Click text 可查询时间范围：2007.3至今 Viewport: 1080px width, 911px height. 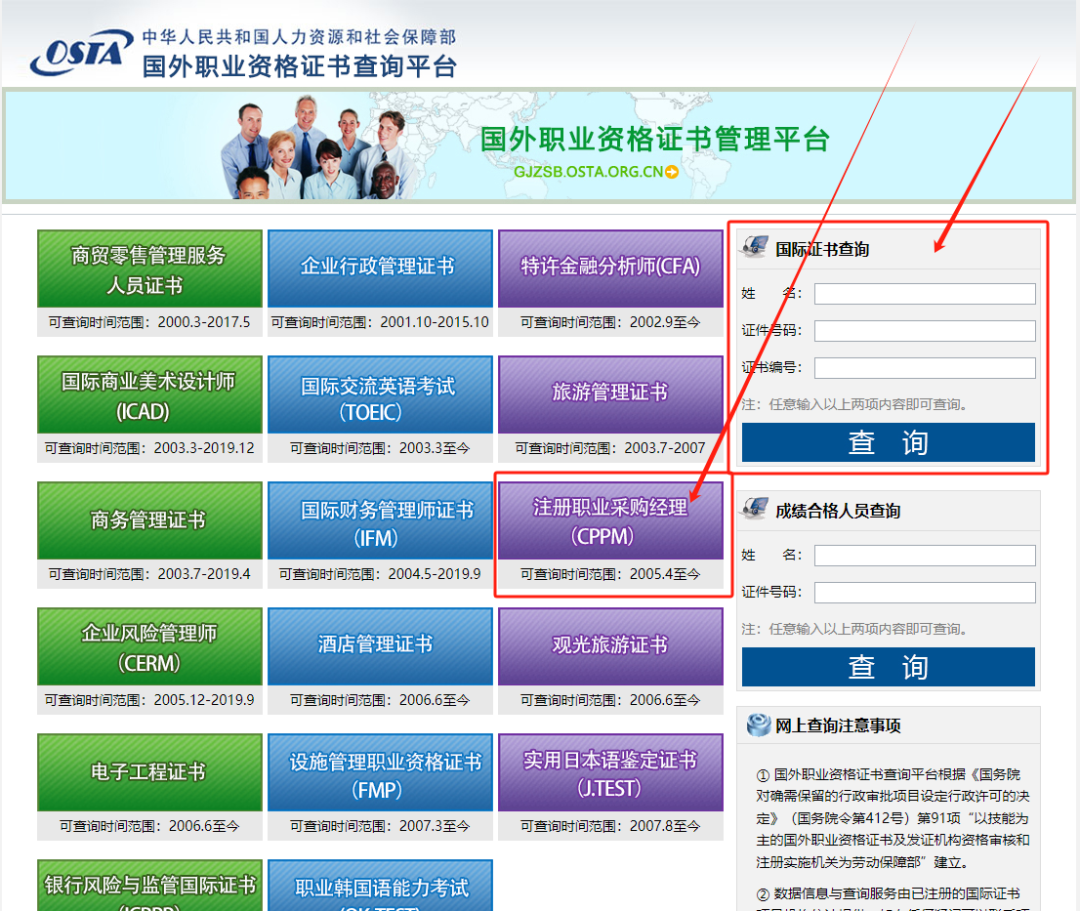click(380, 826)
